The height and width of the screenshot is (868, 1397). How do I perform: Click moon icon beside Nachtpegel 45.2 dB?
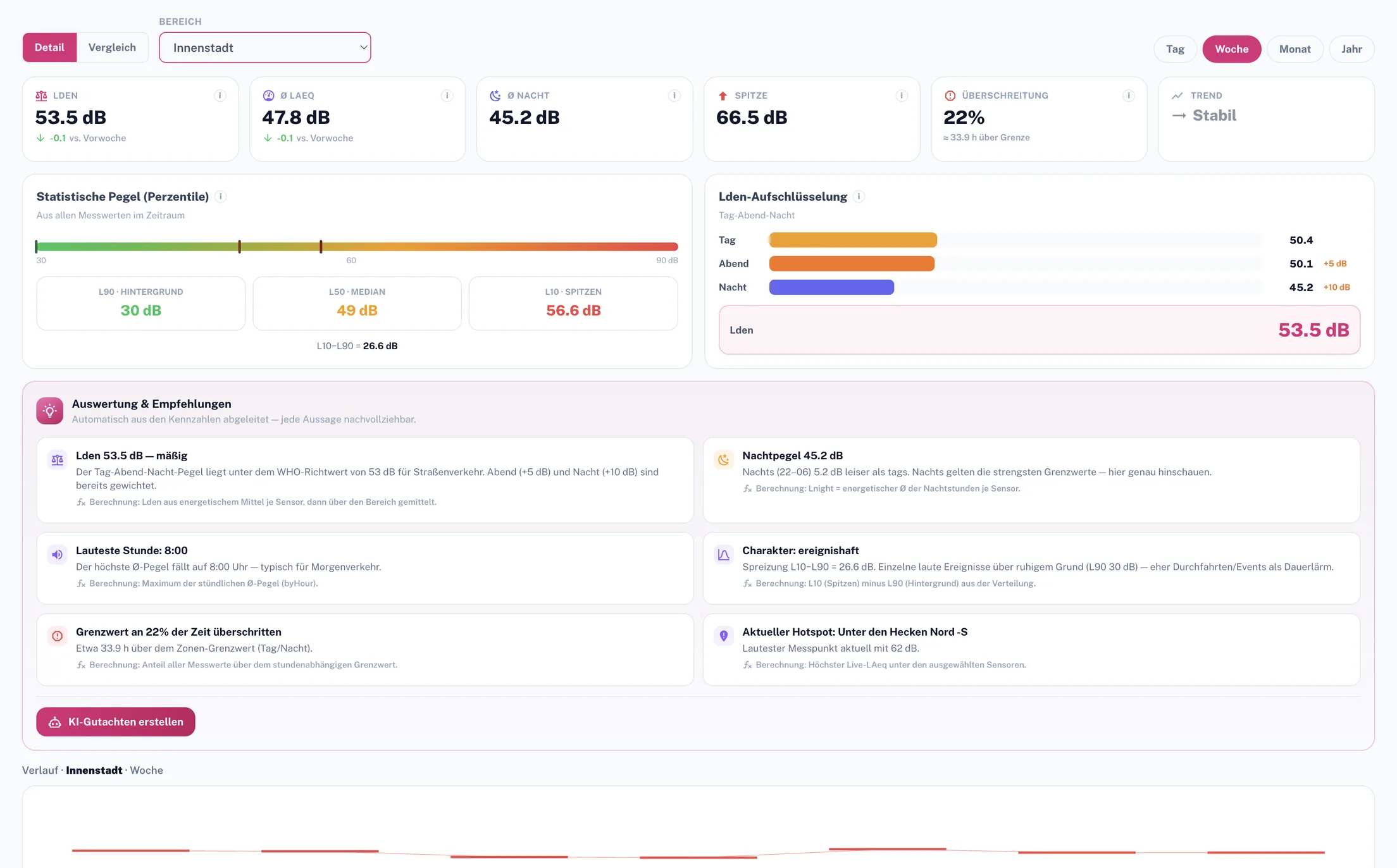coord(724,460)
